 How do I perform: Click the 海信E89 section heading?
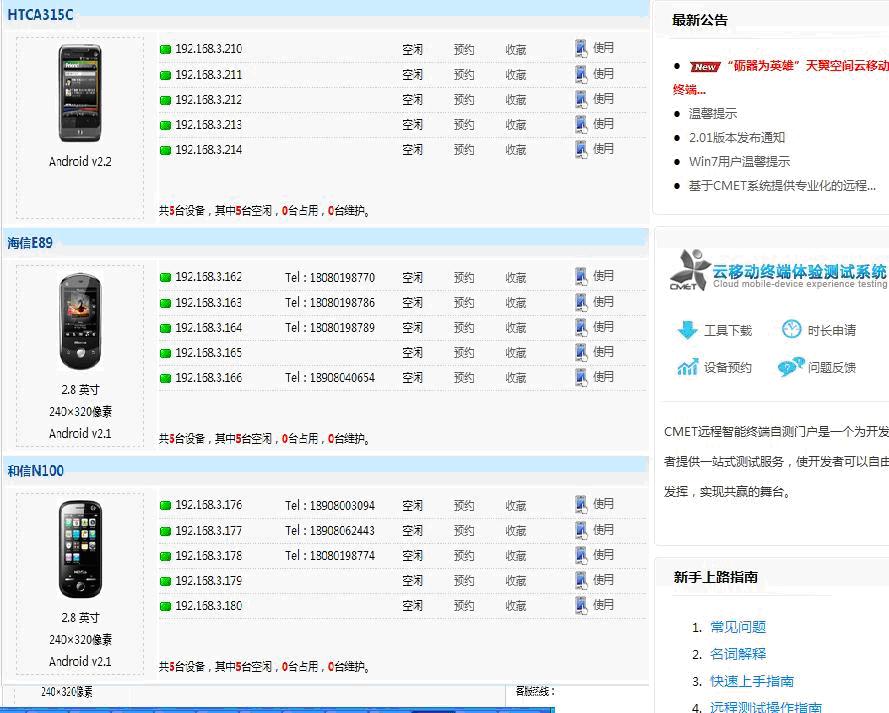30,243
